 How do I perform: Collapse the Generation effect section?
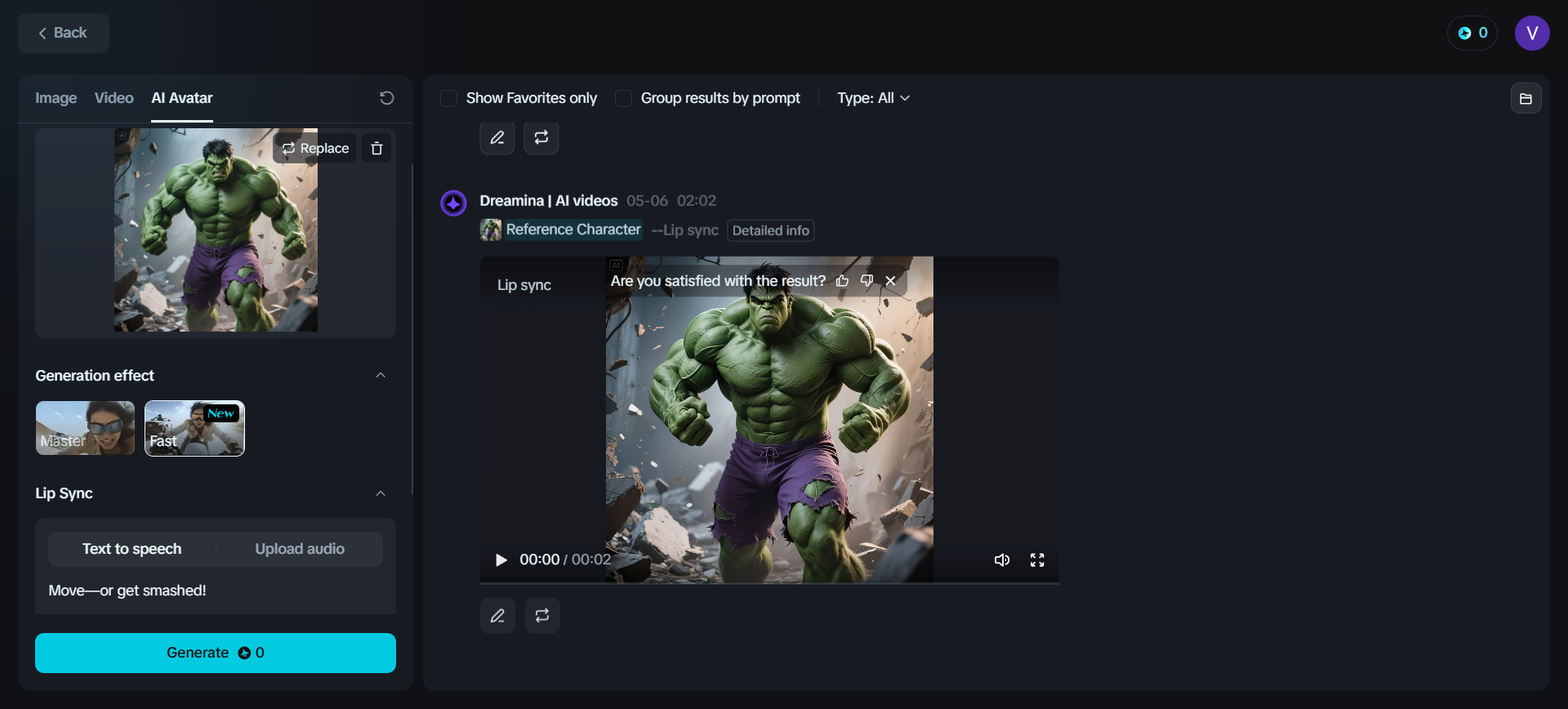tap(381, 376)
